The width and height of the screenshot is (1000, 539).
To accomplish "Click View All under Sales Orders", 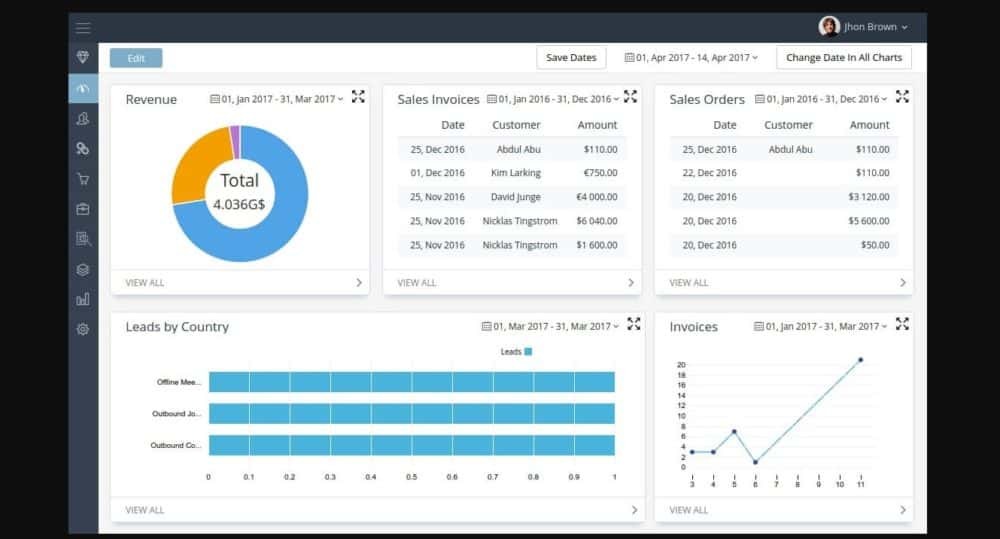I will click(688, 283).
